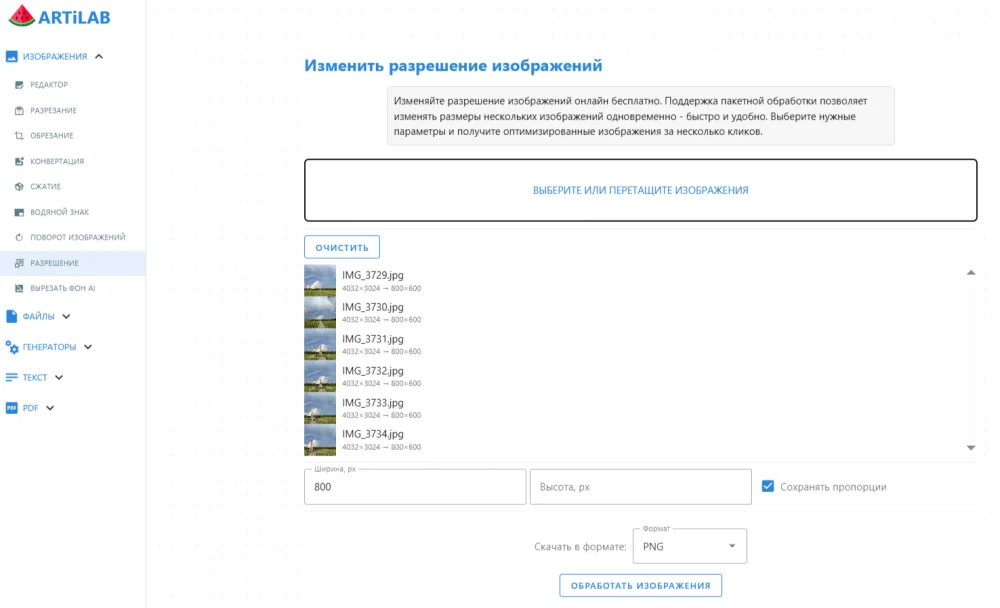Click the Водяной знак icon
Viewport: 1000px width, 608px height.
[19, 212]
